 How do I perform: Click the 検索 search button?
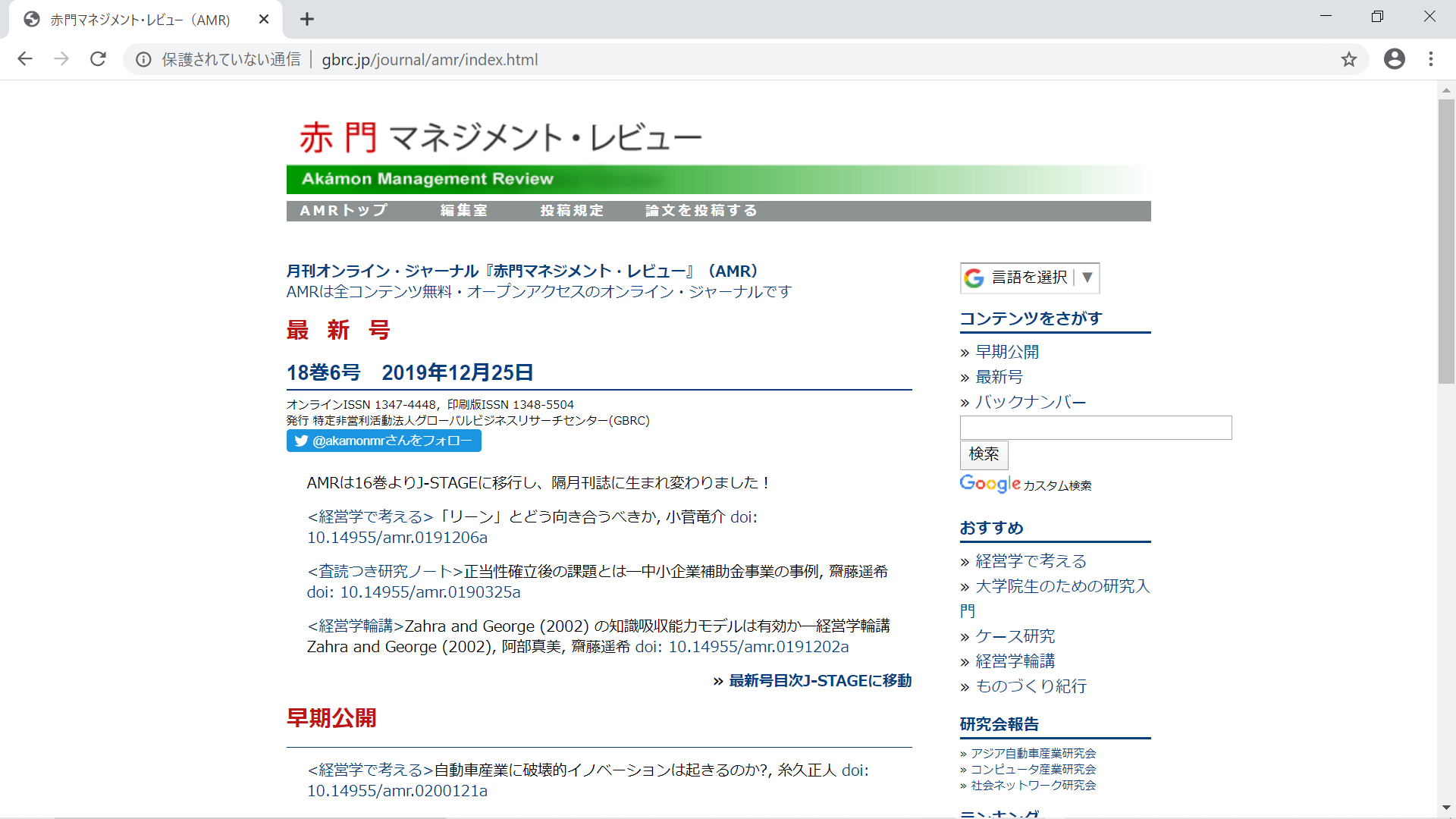click(x=984, y=454)
